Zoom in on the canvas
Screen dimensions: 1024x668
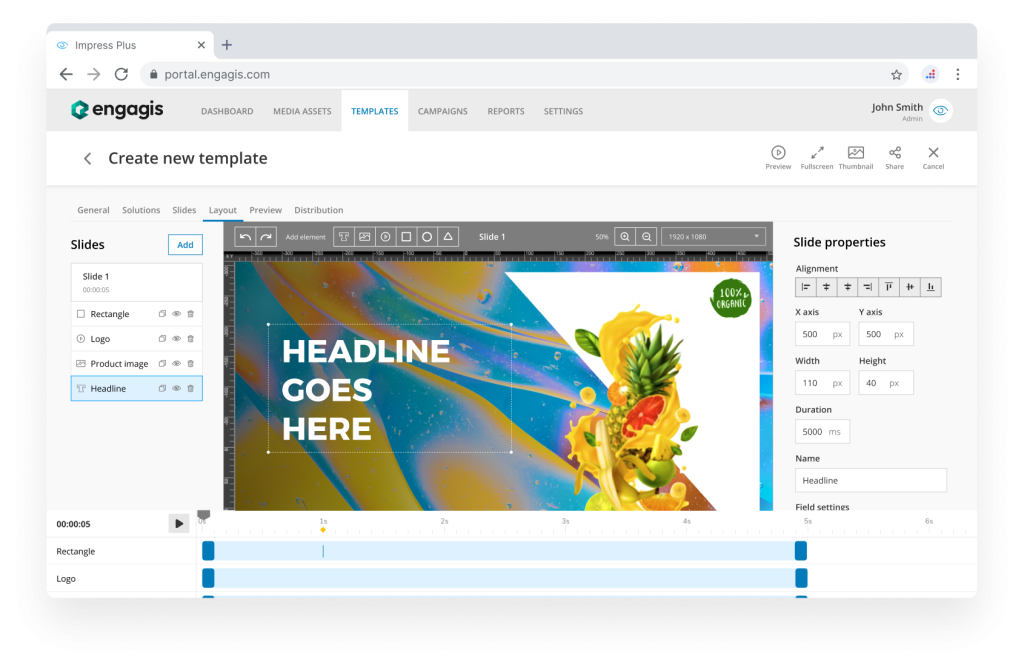click(x=625, y=237)
